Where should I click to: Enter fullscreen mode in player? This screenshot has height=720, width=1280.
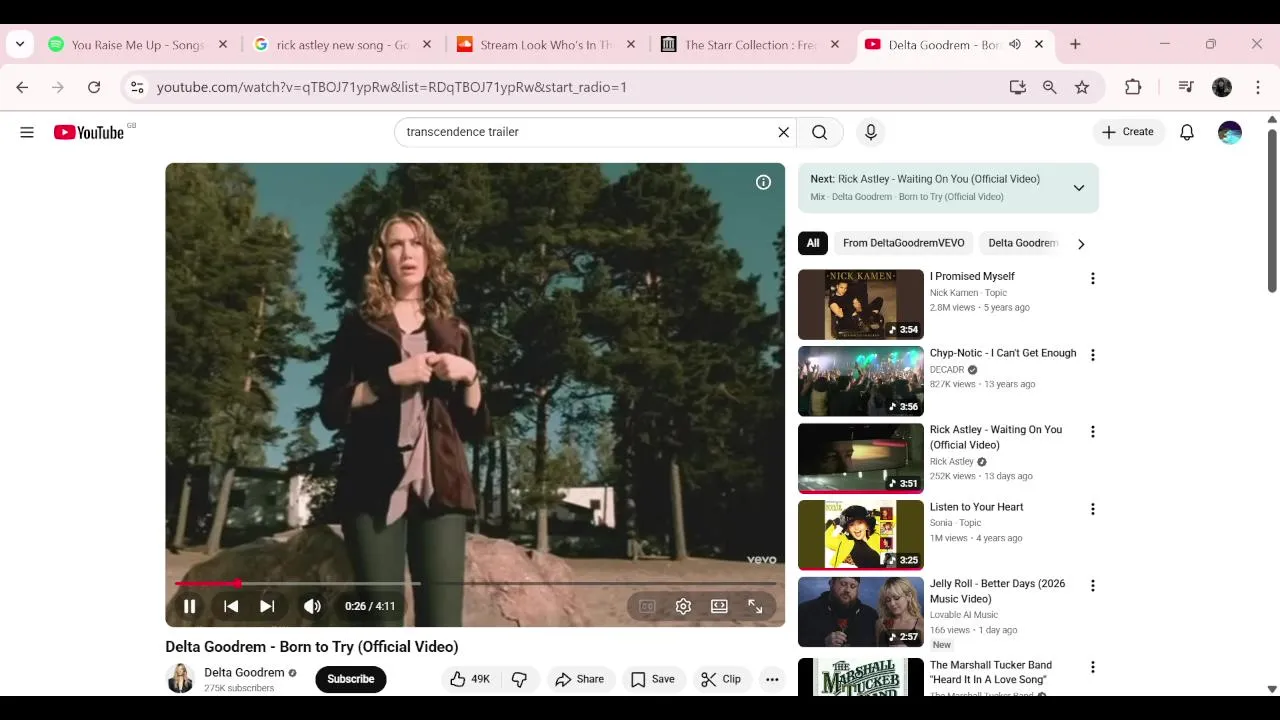755,606
